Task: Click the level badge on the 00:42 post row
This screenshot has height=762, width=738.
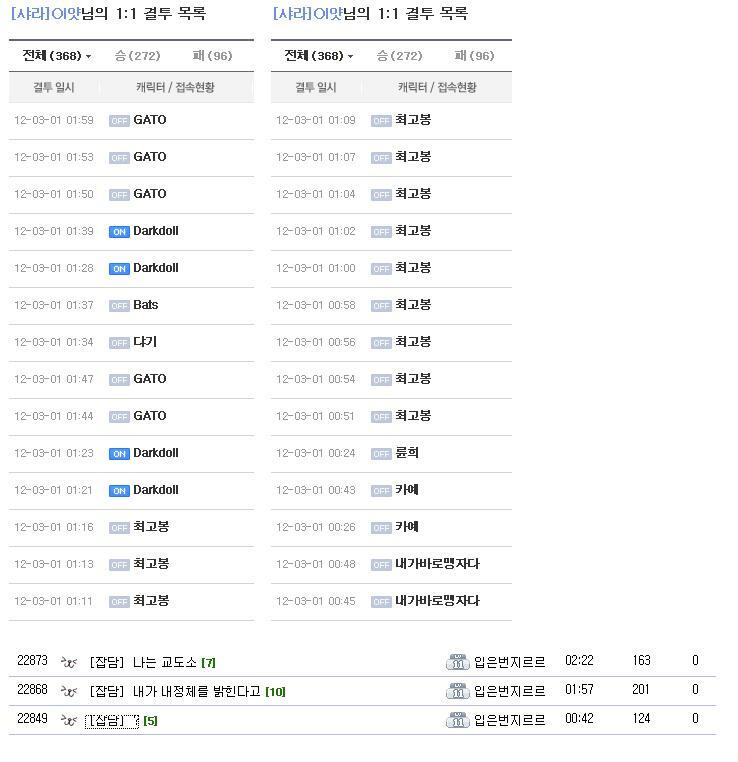Action: tap(457, 720)
